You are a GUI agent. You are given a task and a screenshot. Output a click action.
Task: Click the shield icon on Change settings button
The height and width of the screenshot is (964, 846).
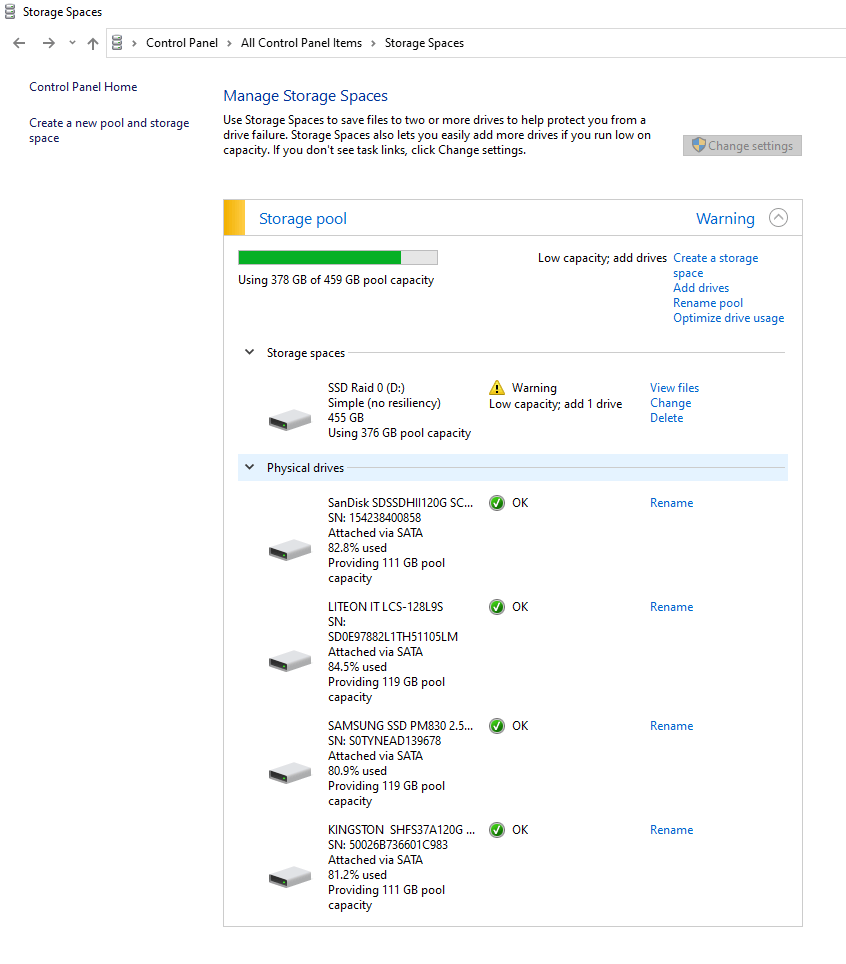pos(697,145)
